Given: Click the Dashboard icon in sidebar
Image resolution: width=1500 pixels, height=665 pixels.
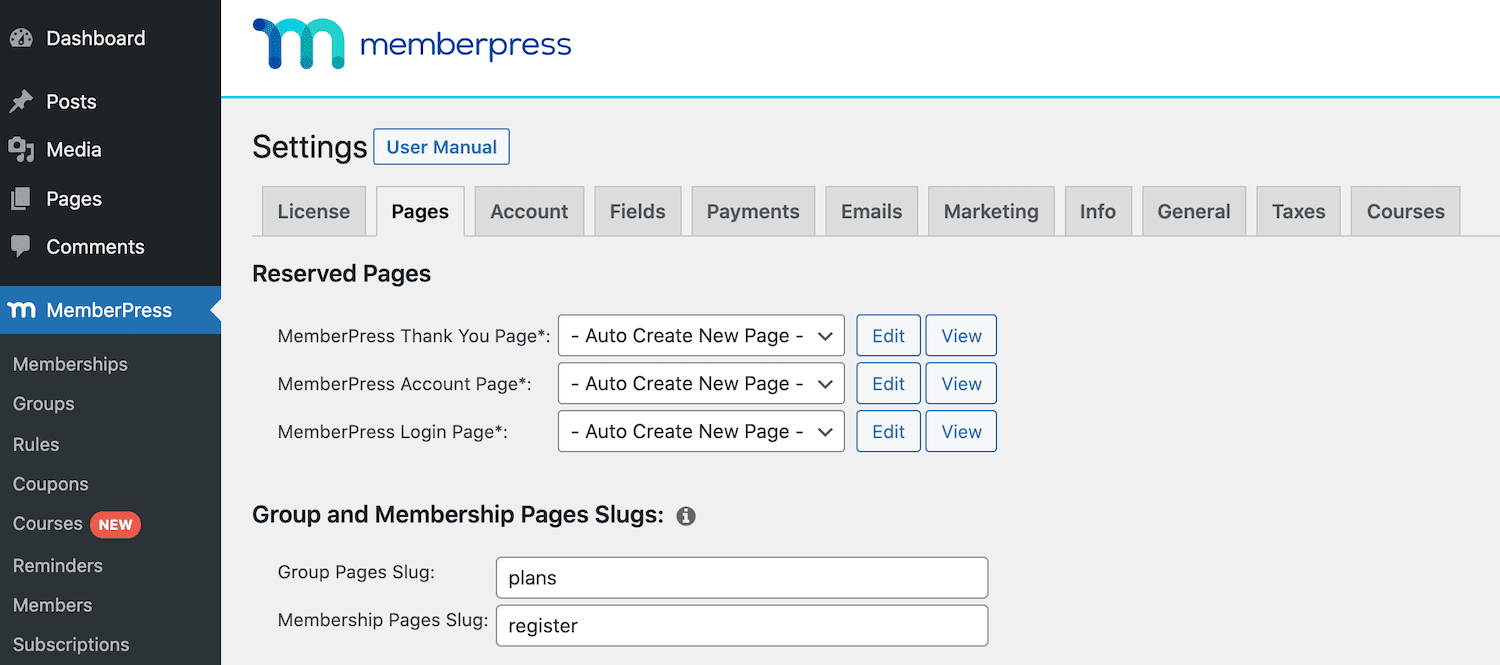Looking at the screenshot, I should [22, 37].
